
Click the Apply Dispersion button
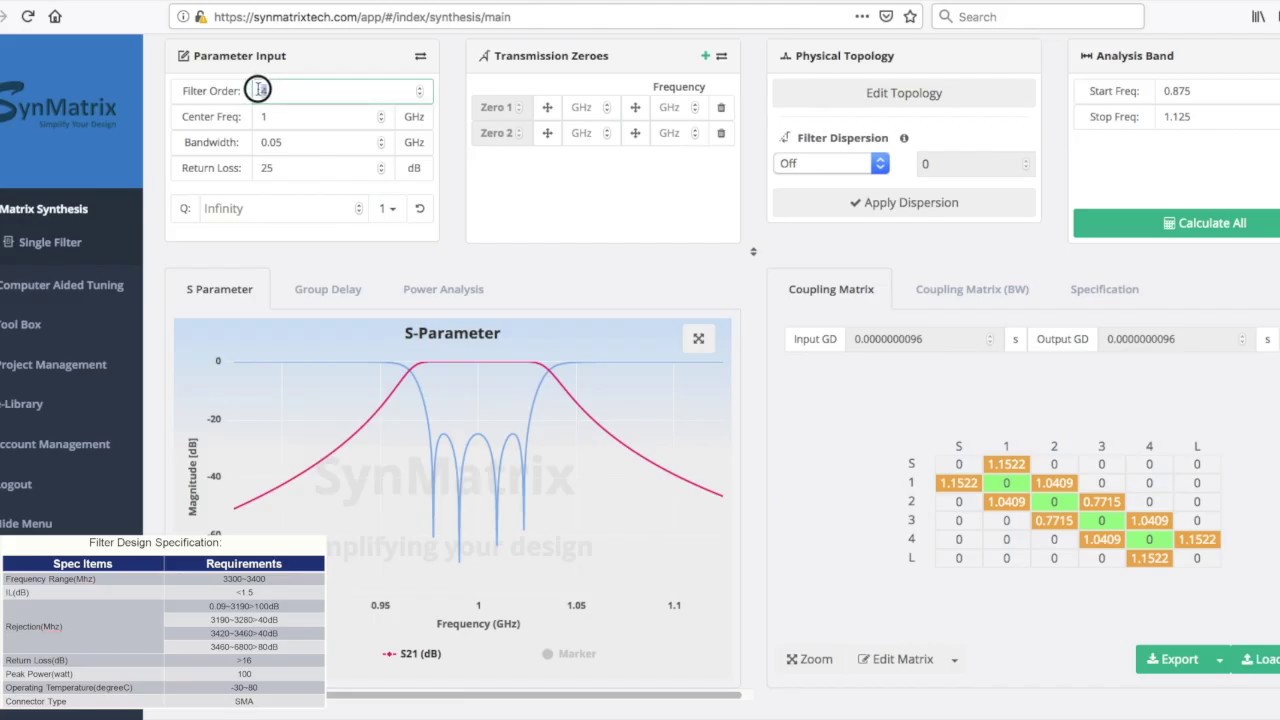pos(904,202)
